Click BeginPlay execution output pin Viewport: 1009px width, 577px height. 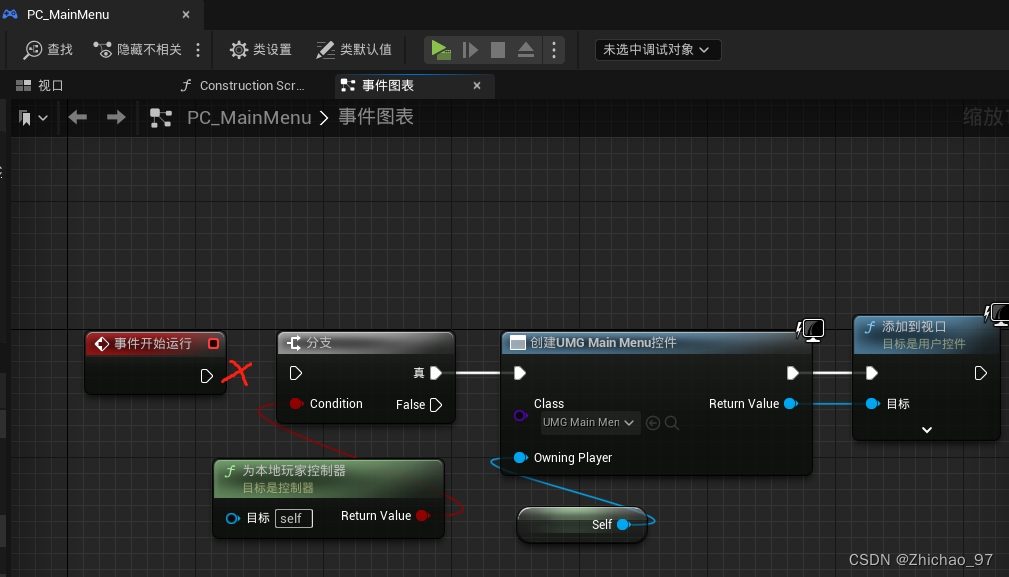coord(206,376)
